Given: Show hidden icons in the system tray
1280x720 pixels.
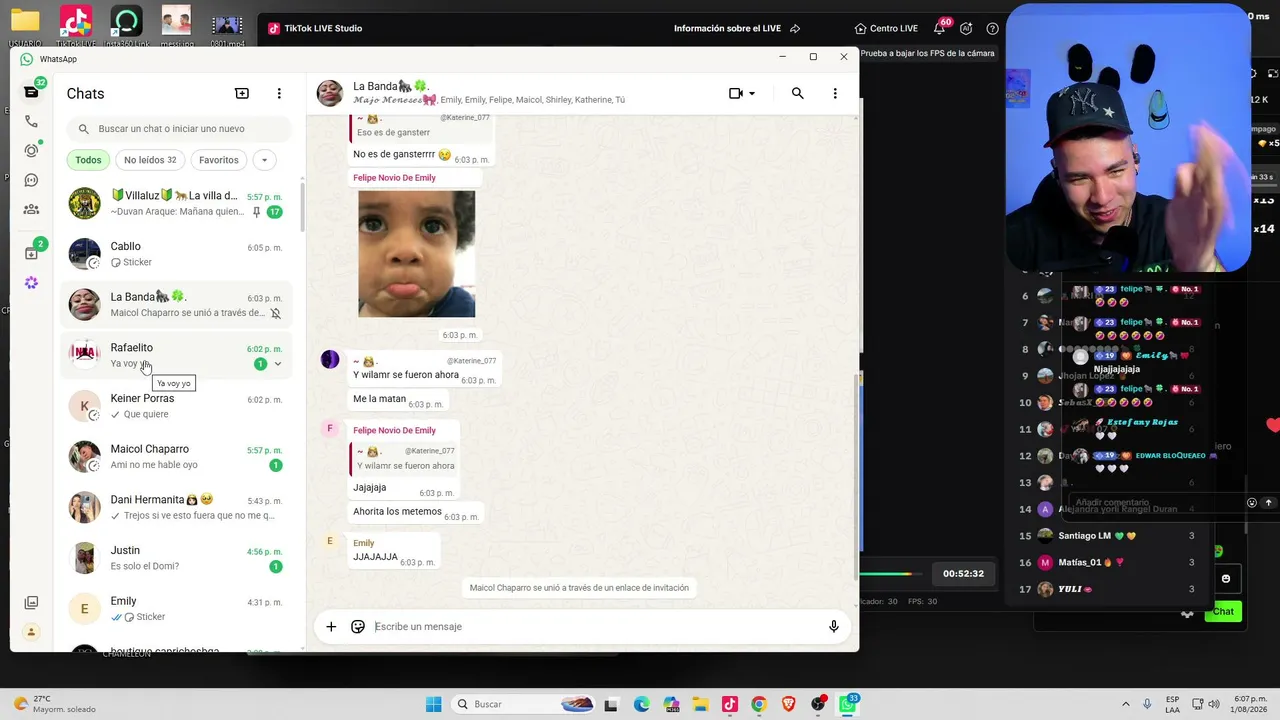Looking at the screenshot, I should (x=1126, y=704).
